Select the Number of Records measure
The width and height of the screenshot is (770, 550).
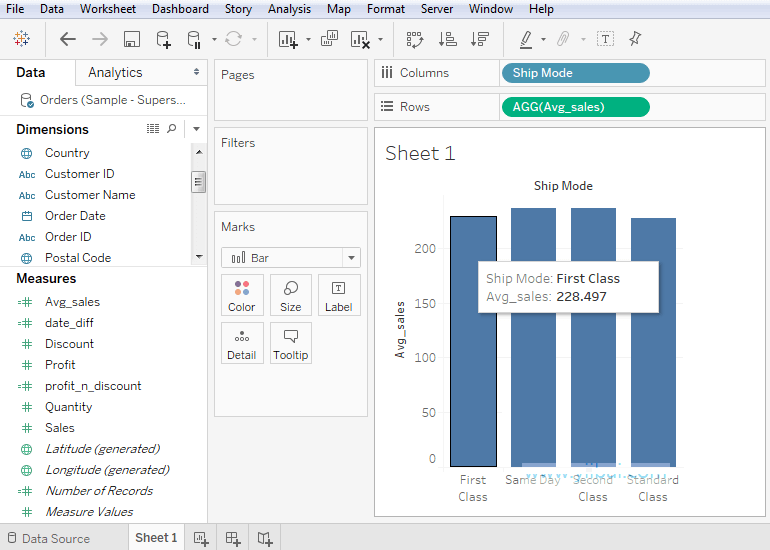tap(99, 491)
